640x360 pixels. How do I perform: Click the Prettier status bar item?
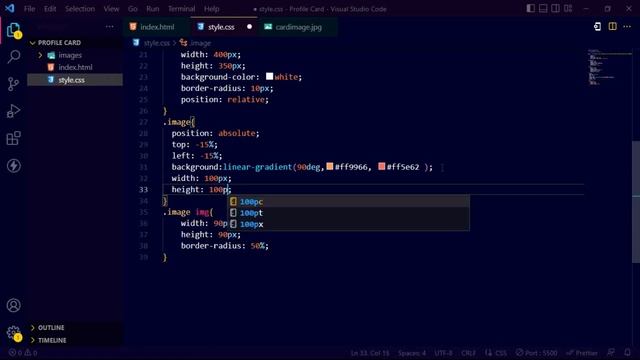coord(582,353)
